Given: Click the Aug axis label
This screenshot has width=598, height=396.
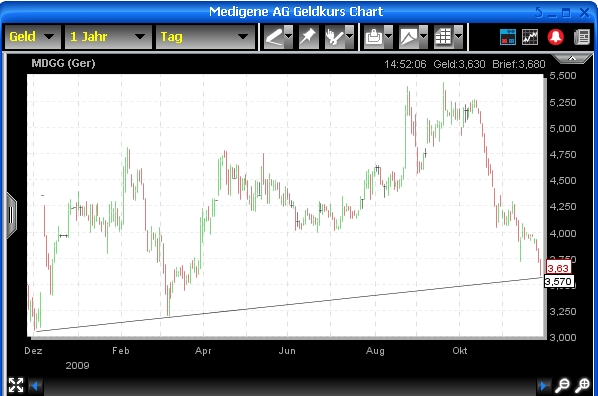Looking at the screenshot, I should click(375, 351).
